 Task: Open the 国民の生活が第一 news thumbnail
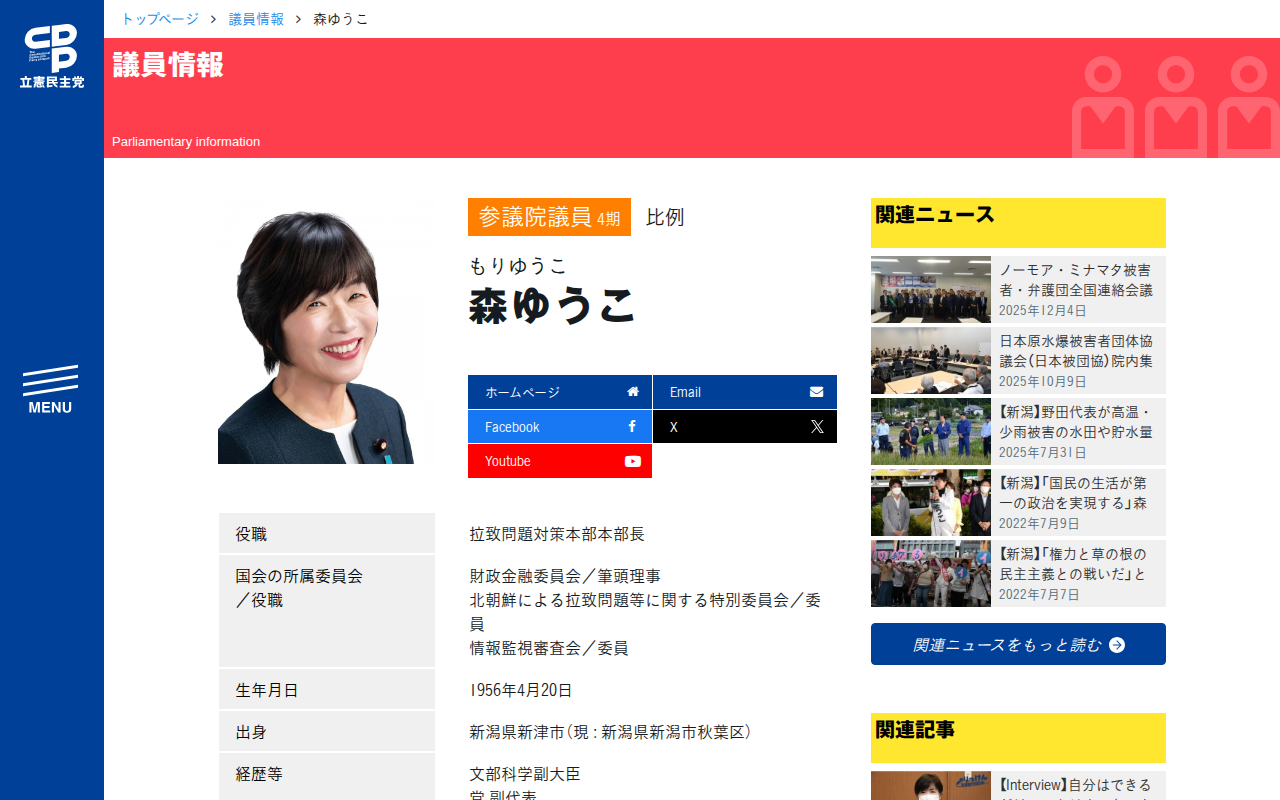point(931,502)
